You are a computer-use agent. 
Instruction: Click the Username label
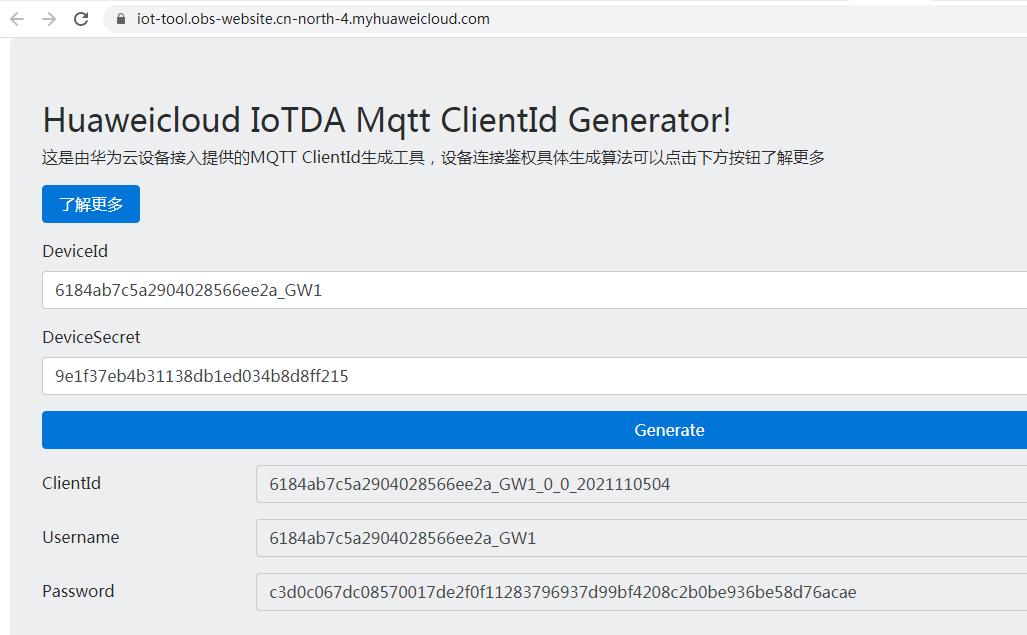(81, 537)
